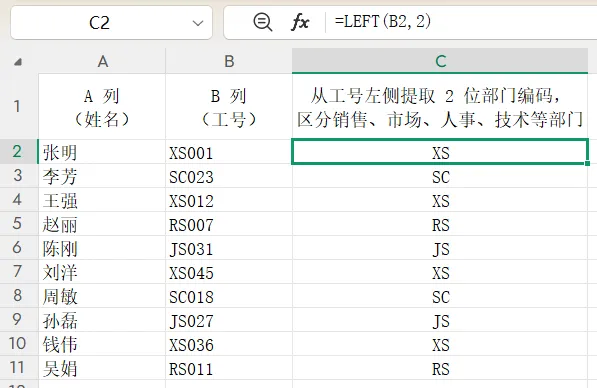Screen dimensions: 597x388
Task: Click cell JS027
Action: pyautogui.click(x=229, y=320)
